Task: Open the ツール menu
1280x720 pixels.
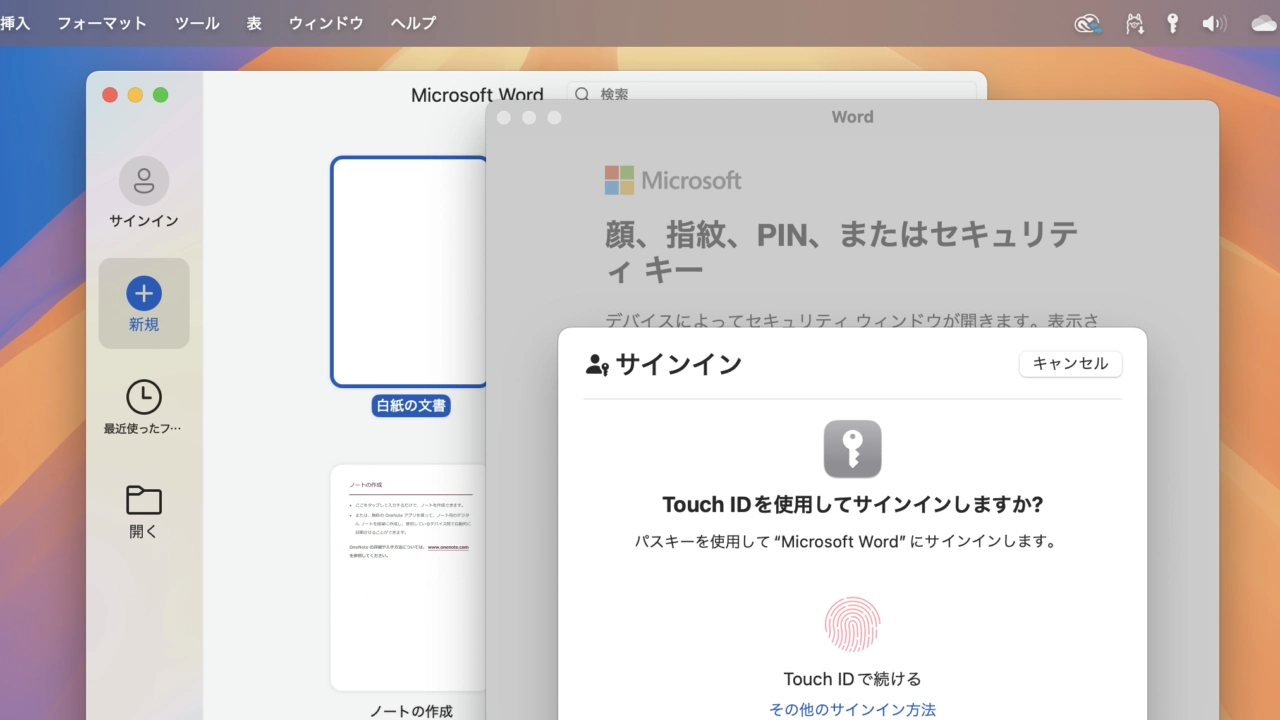Action: pos(197,23)
